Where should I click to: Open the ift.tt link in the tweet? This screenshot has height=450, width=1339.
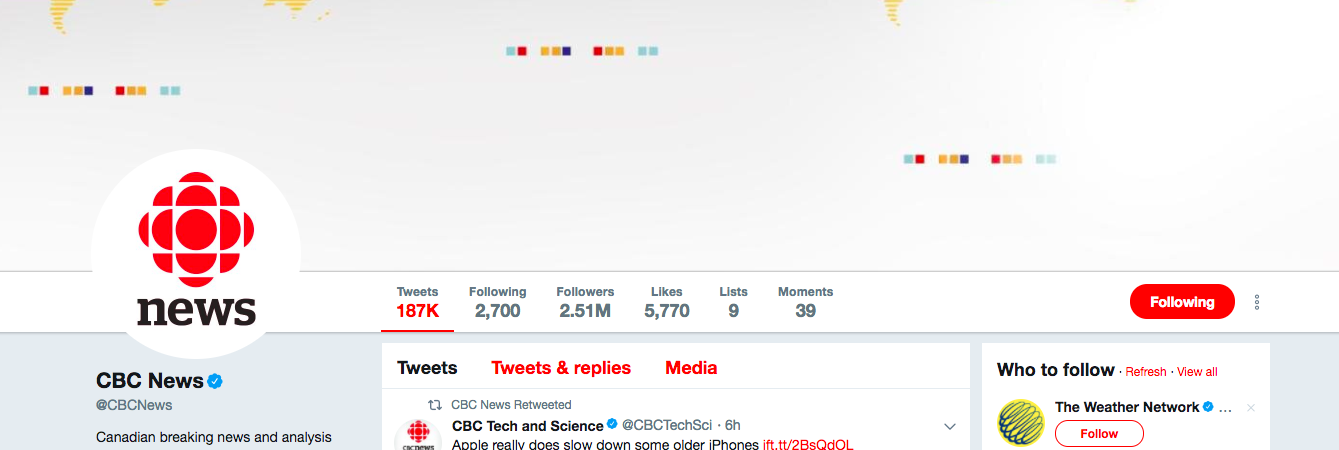(x=808, y=444)
